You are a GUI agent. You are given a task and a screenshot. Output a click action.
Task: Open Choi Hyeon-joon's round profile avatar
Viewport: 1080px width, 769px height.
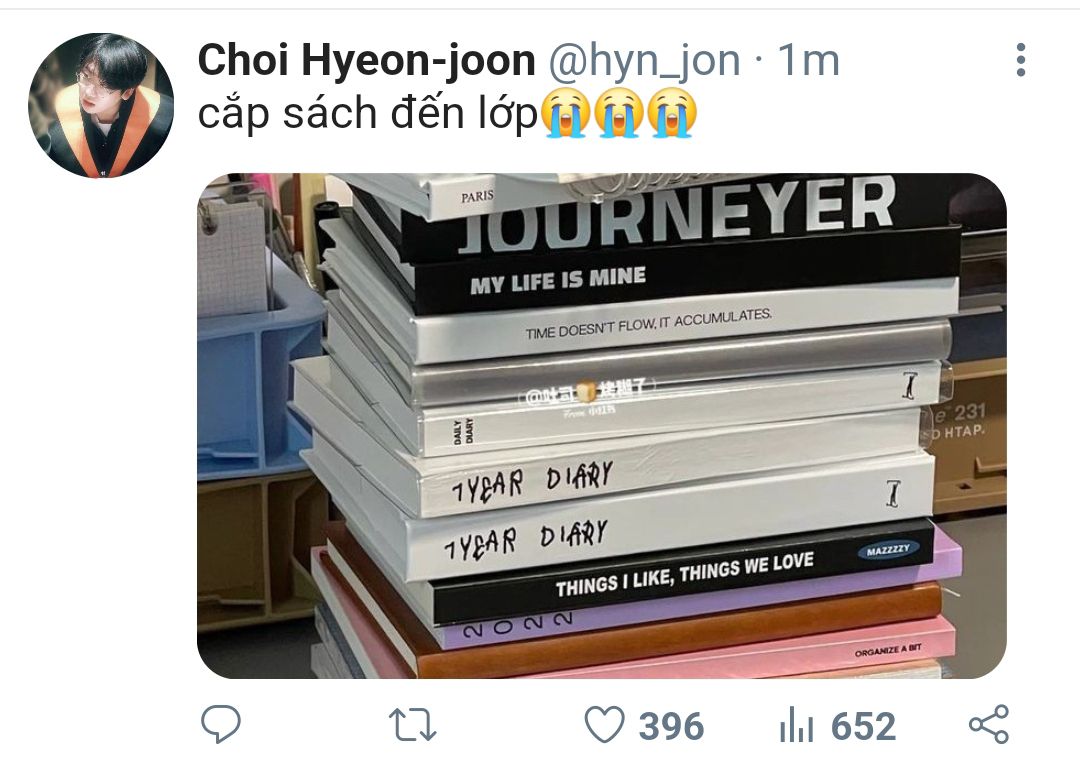pyautogui.click(x=101, y=105)
